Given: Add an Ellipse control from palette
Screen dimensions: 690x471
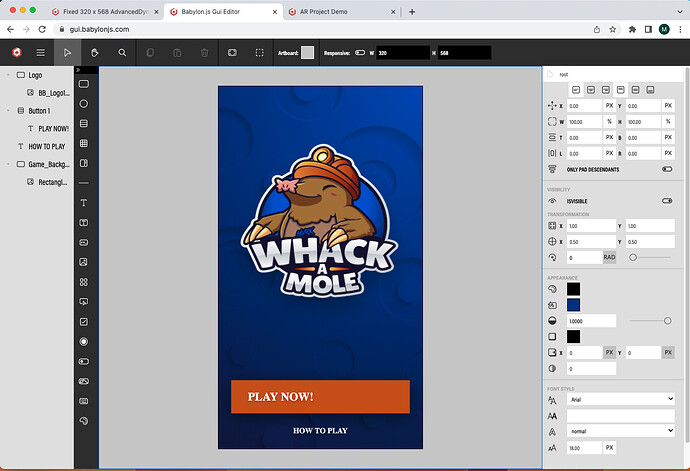Looking at the screenshot, I should pyautogui.click(x=84, y=103).
